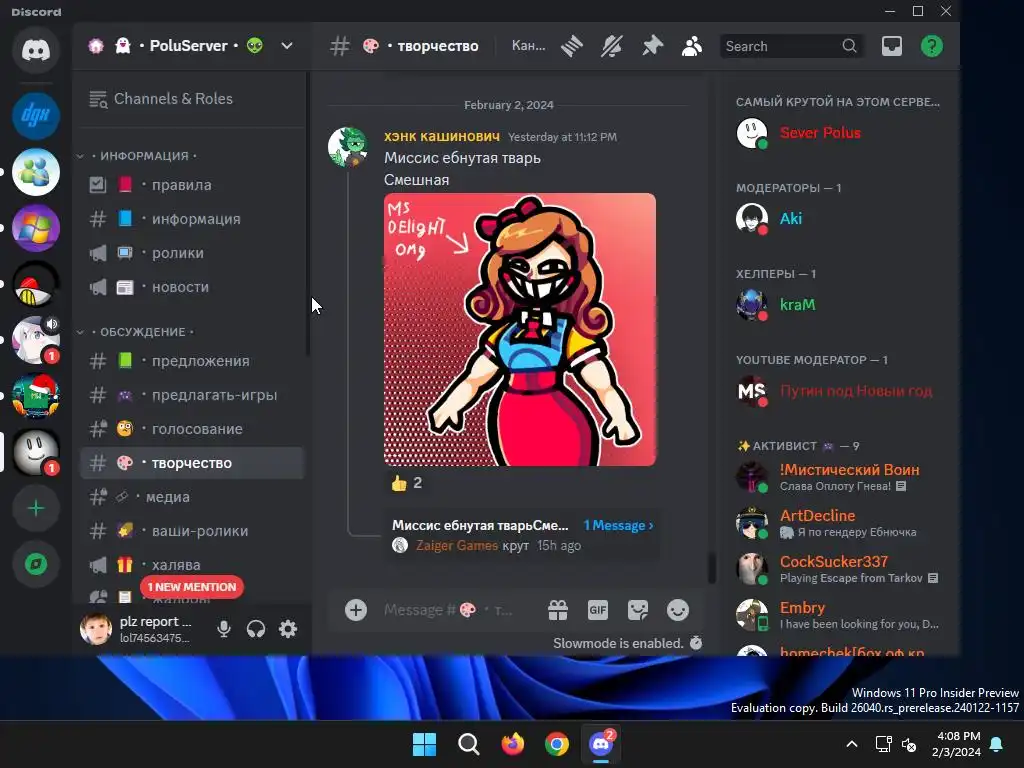Viewport: 1024px width, 768px height.
Task: Open the gift Nitro icon
Action: tap(558, 610)
